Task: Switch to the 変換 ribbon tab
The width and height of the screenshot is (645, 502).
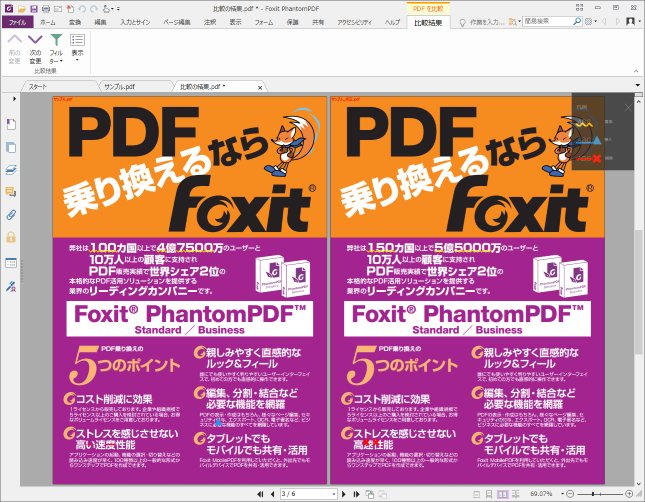Action: 75,22
